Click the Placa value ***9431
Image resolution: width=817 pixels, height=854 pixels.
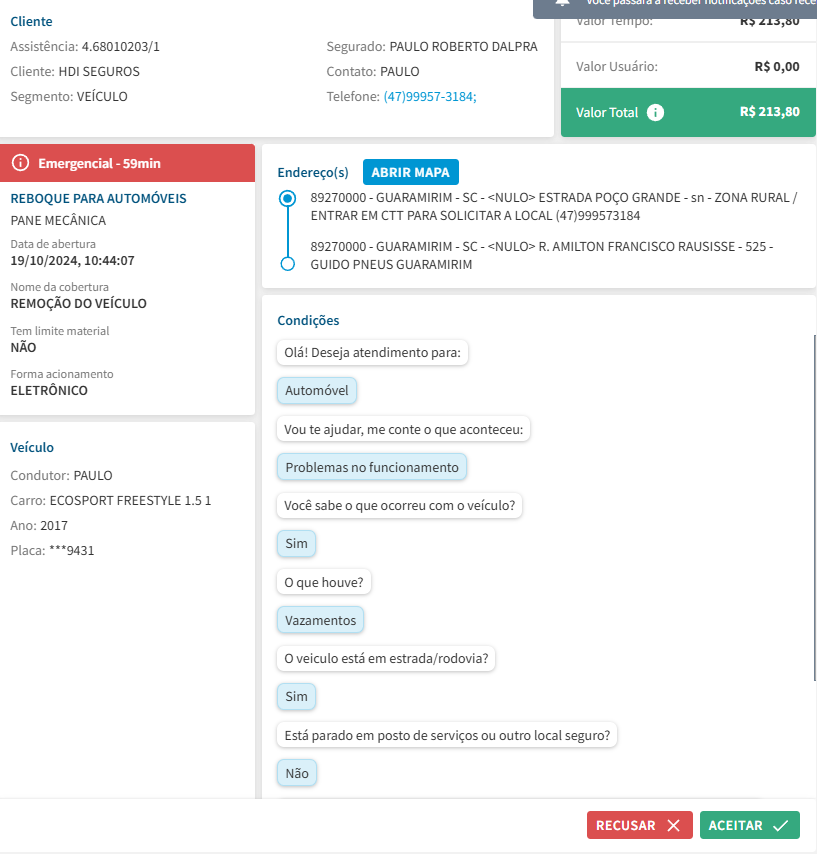[71, 551]
